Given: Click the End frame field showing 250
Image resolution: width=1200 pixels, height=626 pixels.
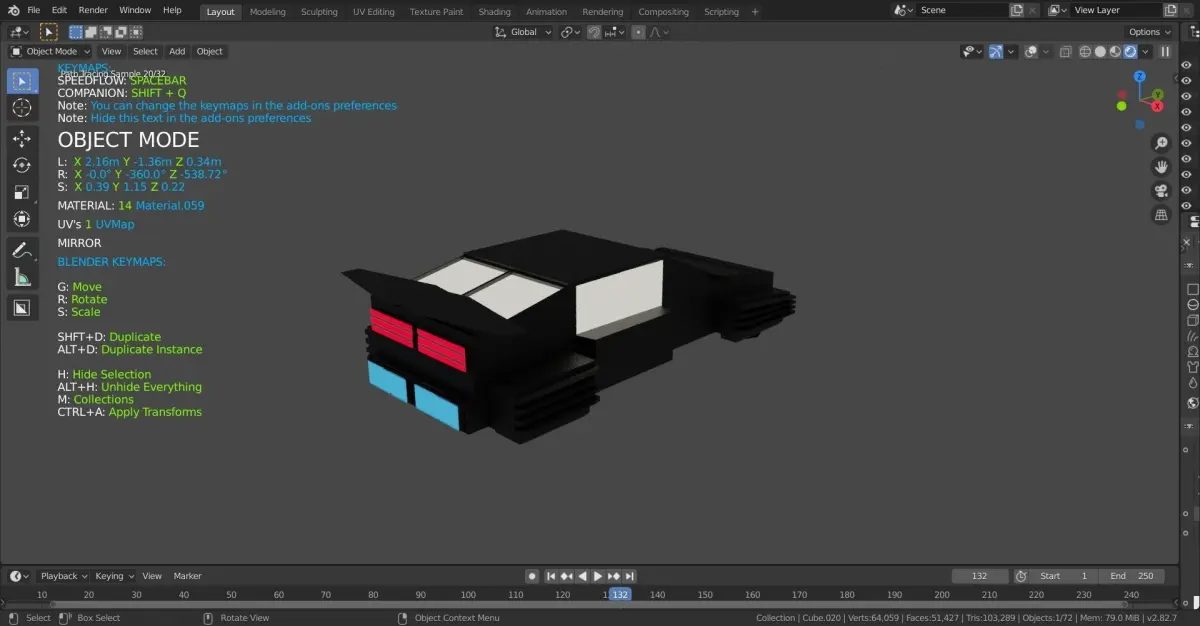Looking at the screenshot, I should (x=1131, y=576).
